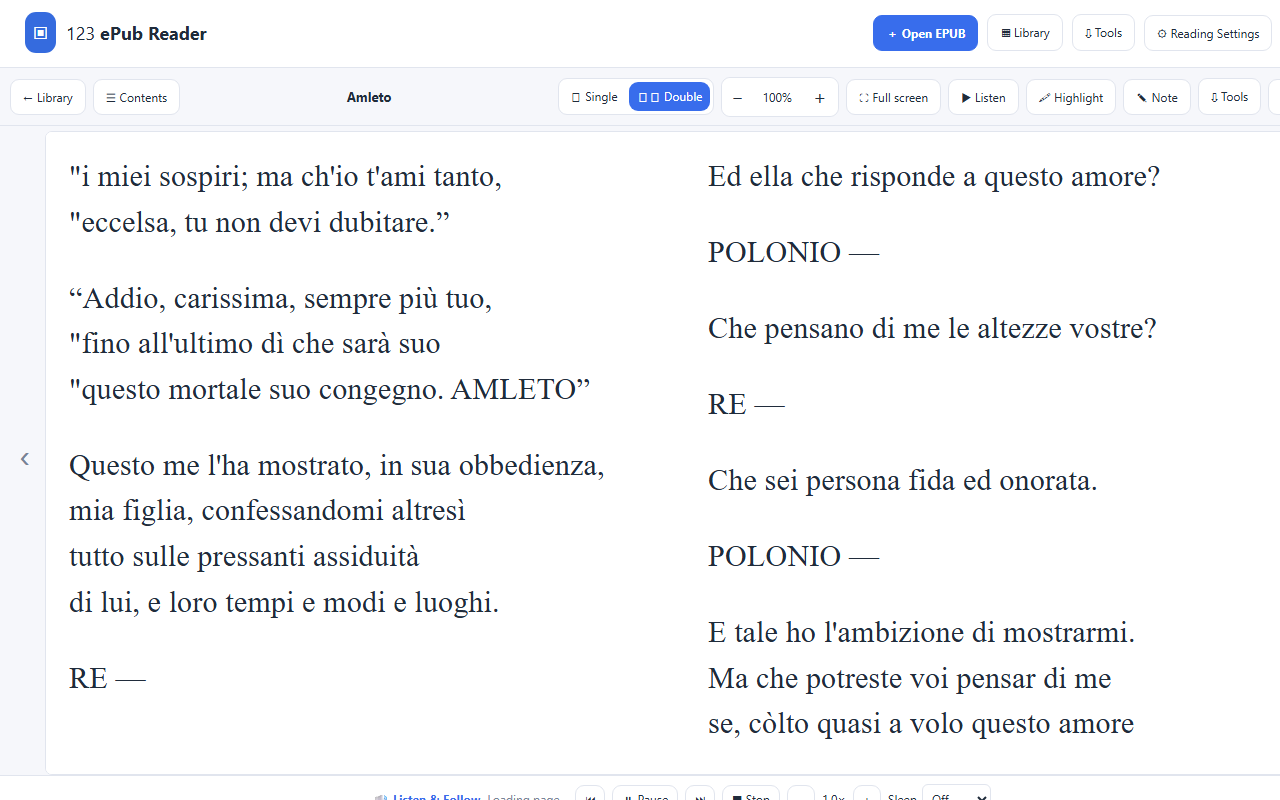Image resolution: width=1280 pixels, height=800 pixels.
Task: Click the line "Che sei persona fida ed onorata."
Action: [903, 481]
